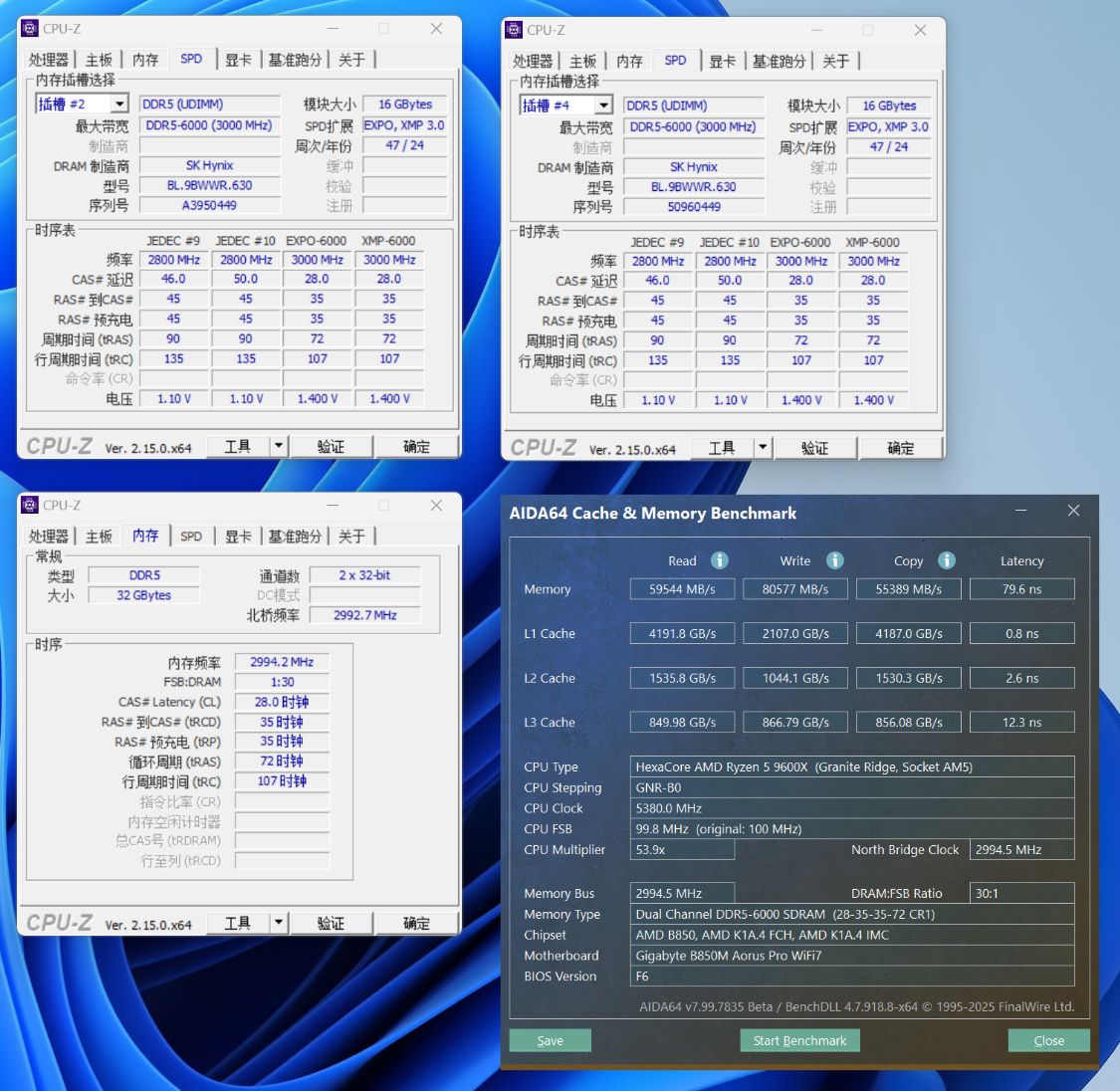
Task: Expand 工具 dropdown arrow in slot #2 window
Action: coord(279,446)
